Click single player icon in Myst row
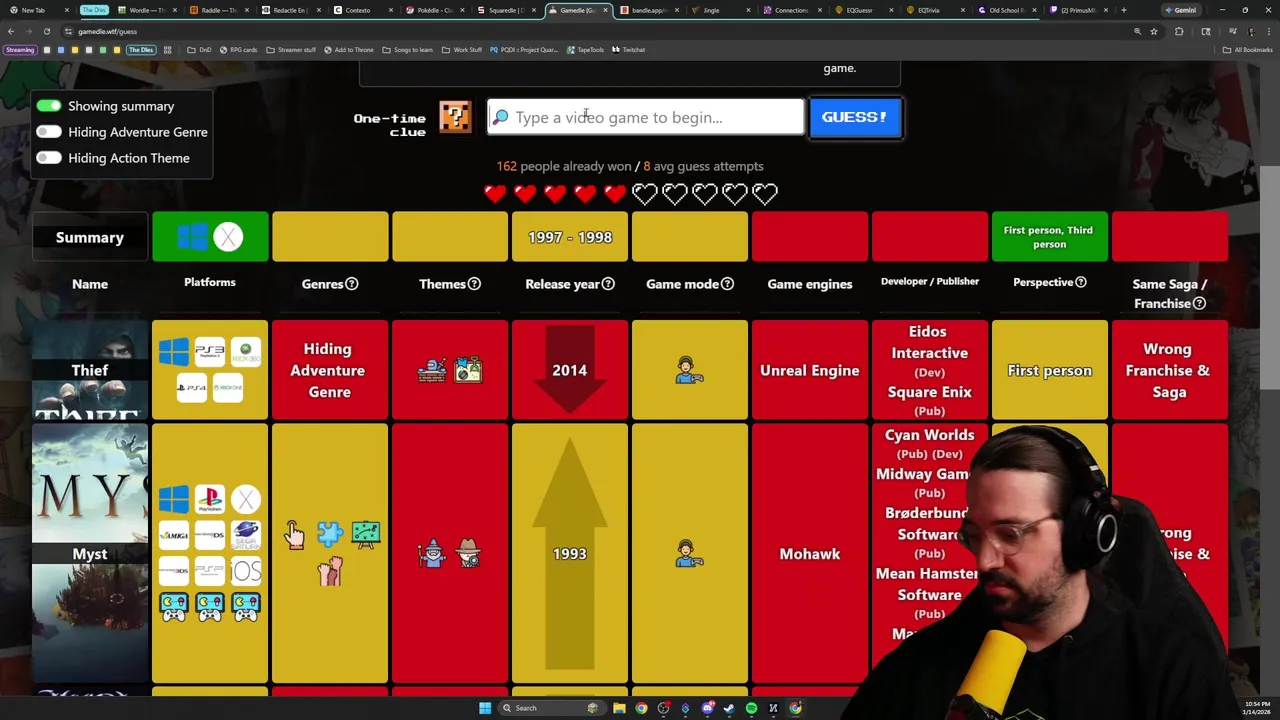The height and width of the screenshot is (720, 1280). (689, 553)
